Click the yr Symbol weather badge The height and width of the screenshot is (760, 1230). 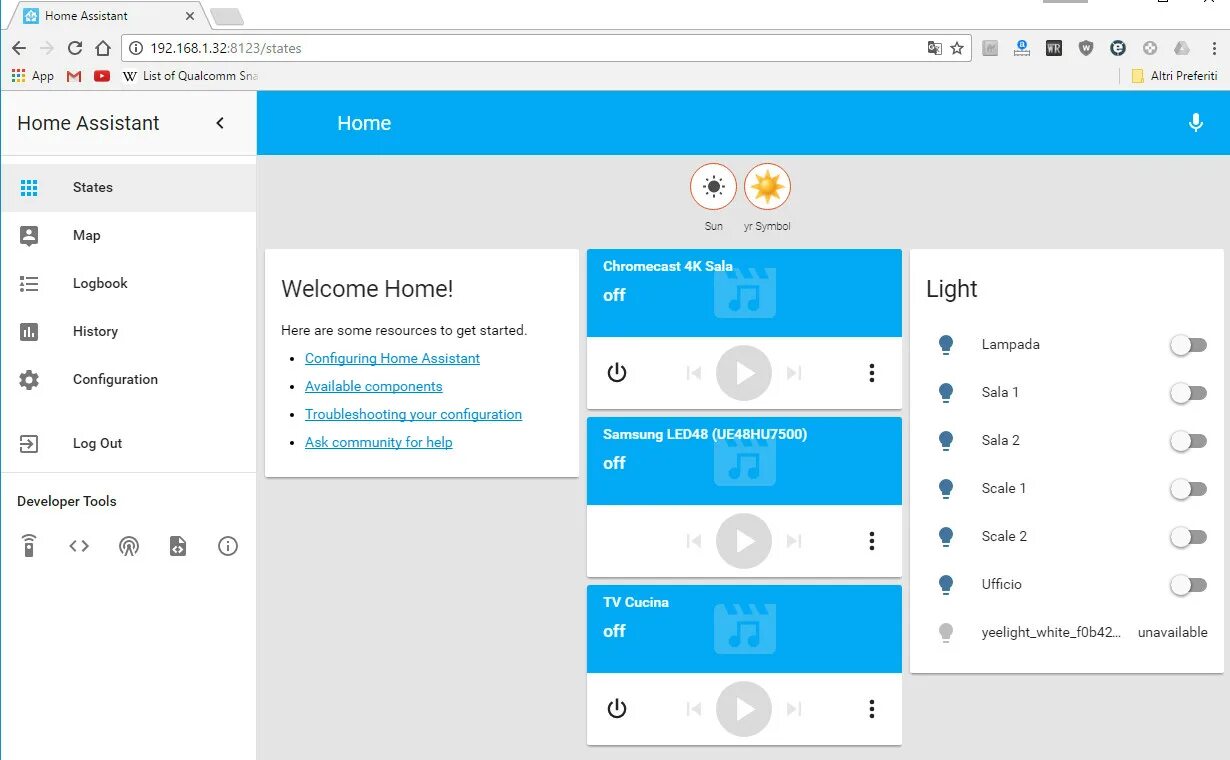(767, 187)
